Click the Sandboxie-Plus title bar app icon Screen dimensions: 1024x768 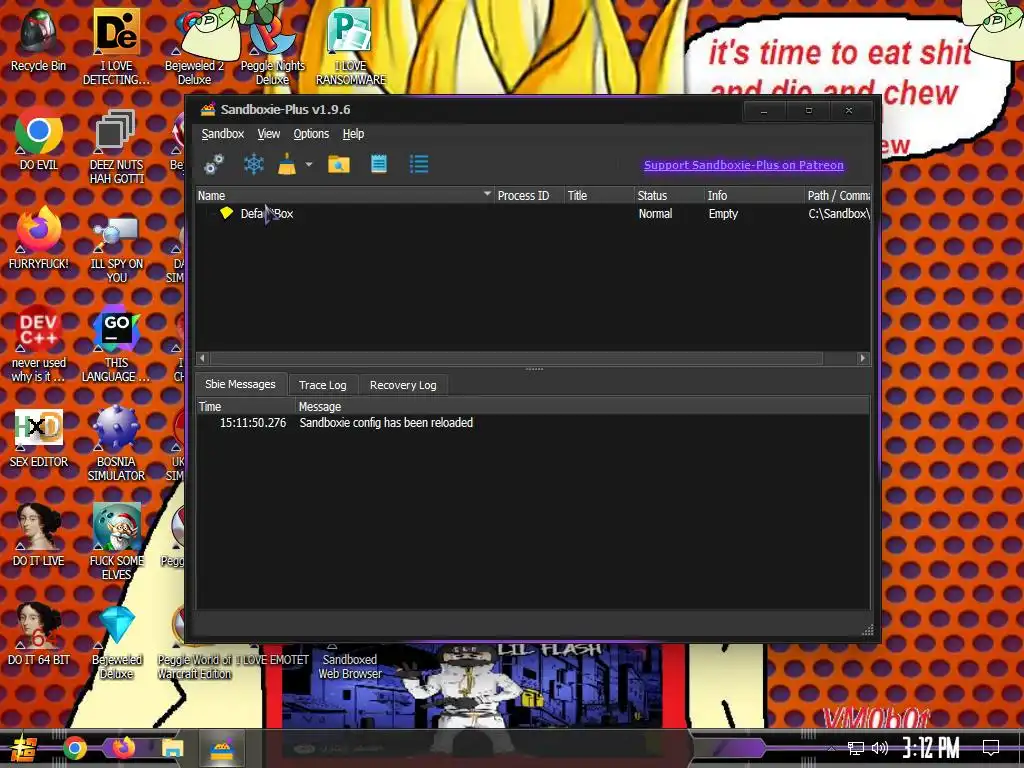click(x=208, y=109)
